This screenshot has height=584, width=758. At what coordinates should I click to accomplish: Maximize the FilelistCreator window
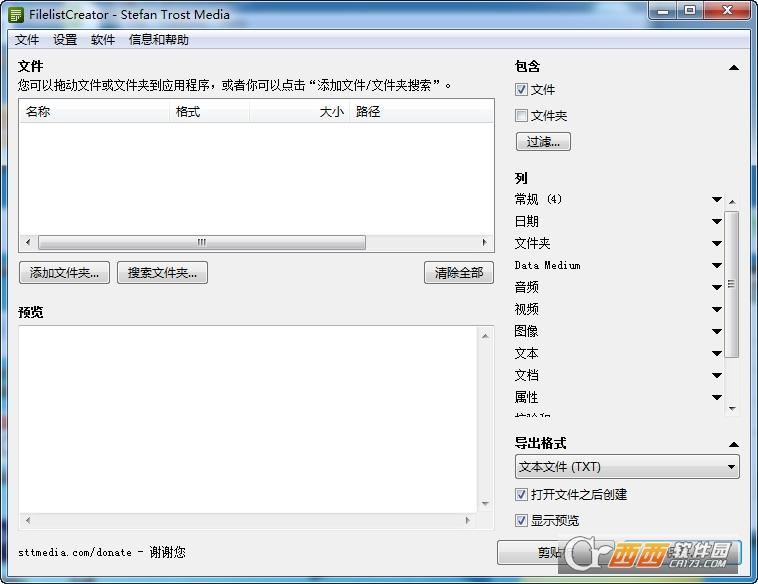point(690,11)
